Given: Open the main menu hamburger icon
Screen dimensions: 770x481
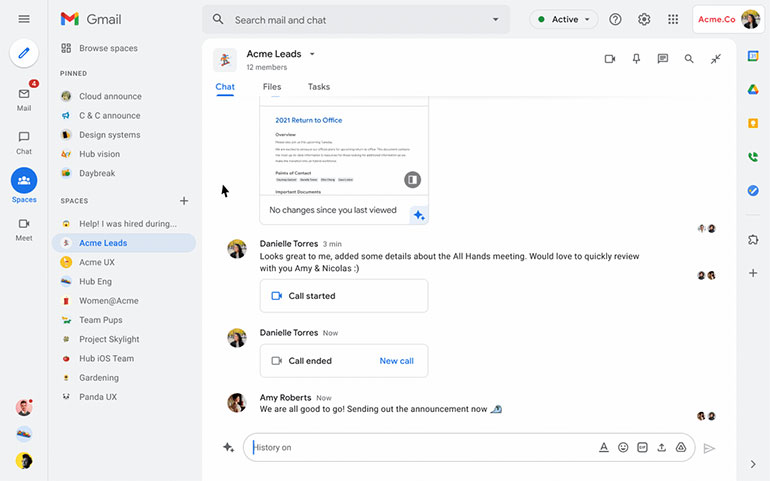Looking at the screenshot, I should (24, 19).
